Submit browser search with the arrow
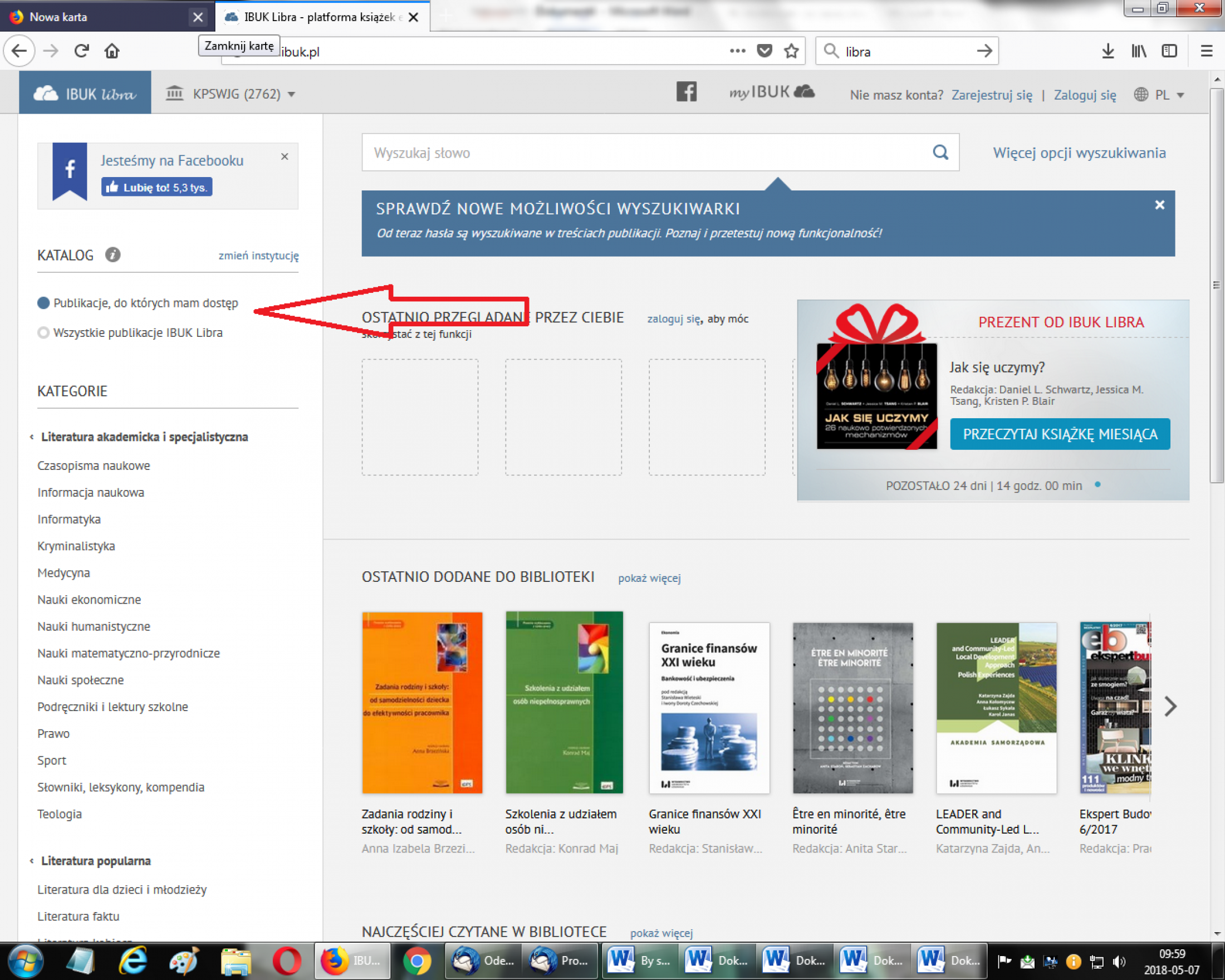1225x980 pixels. tap(984, 51)
